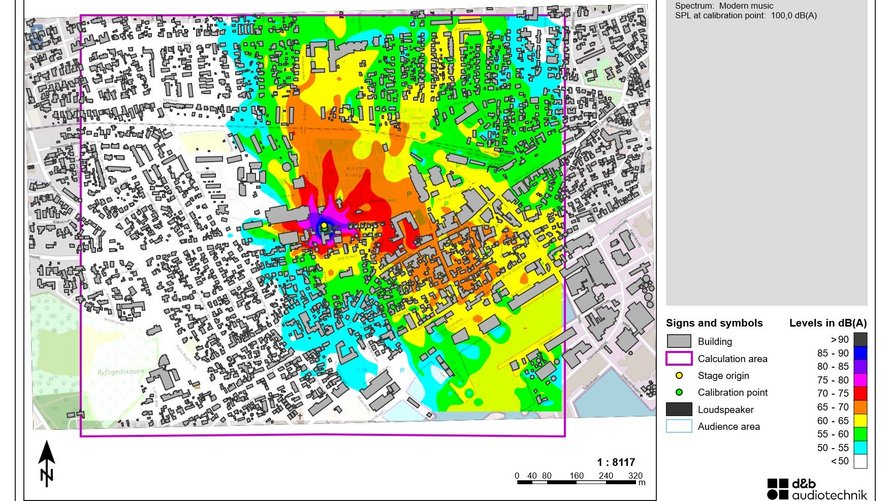Select the Calculation area legend rectangle
The width and height of the screenshot is (890, 501).
tap(679, 358)
